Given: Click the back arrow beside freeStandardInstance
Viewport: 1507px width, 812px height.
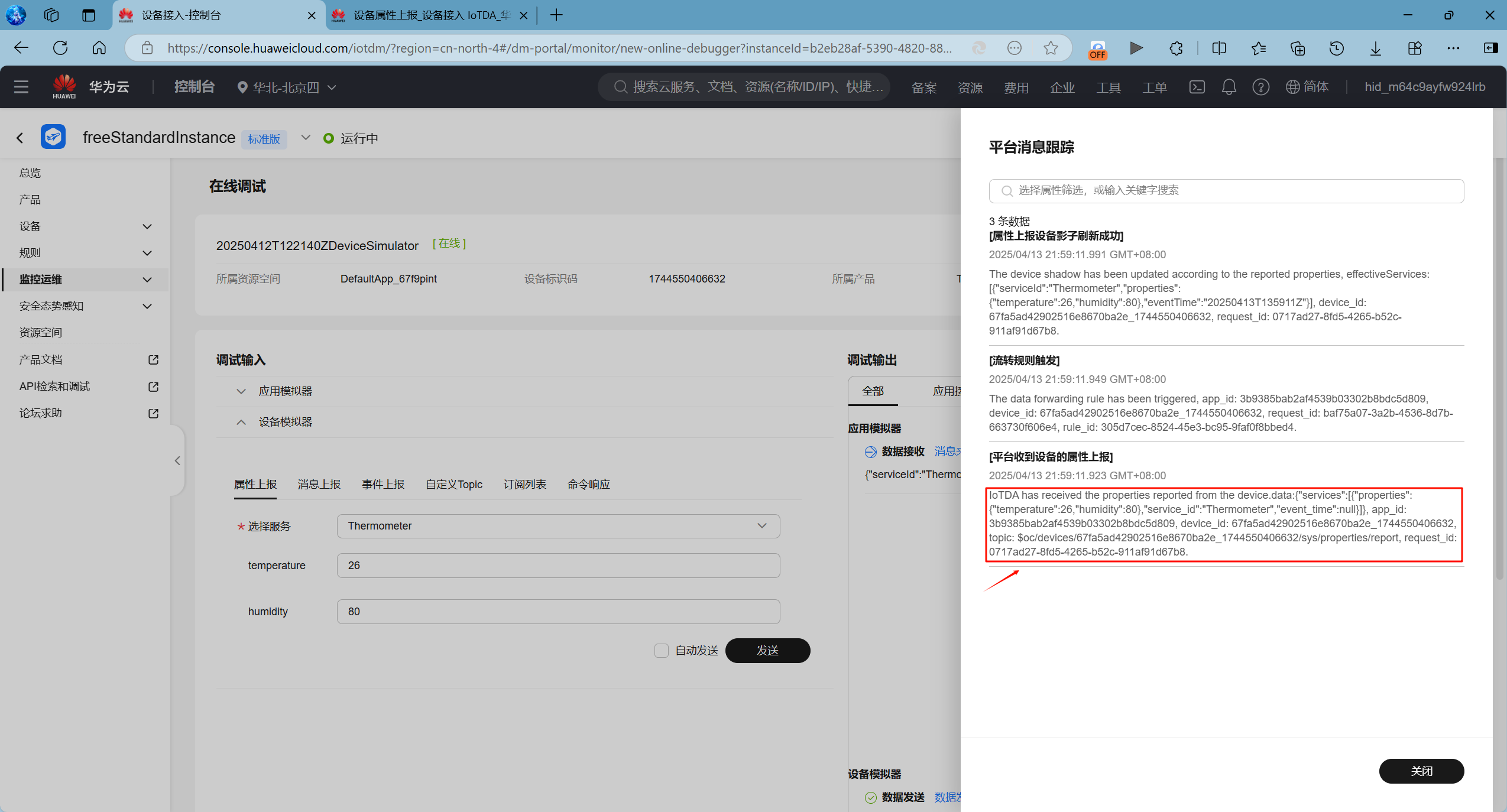Looking at the screenshot, I should pyautogui.click(x=20, y=138).
